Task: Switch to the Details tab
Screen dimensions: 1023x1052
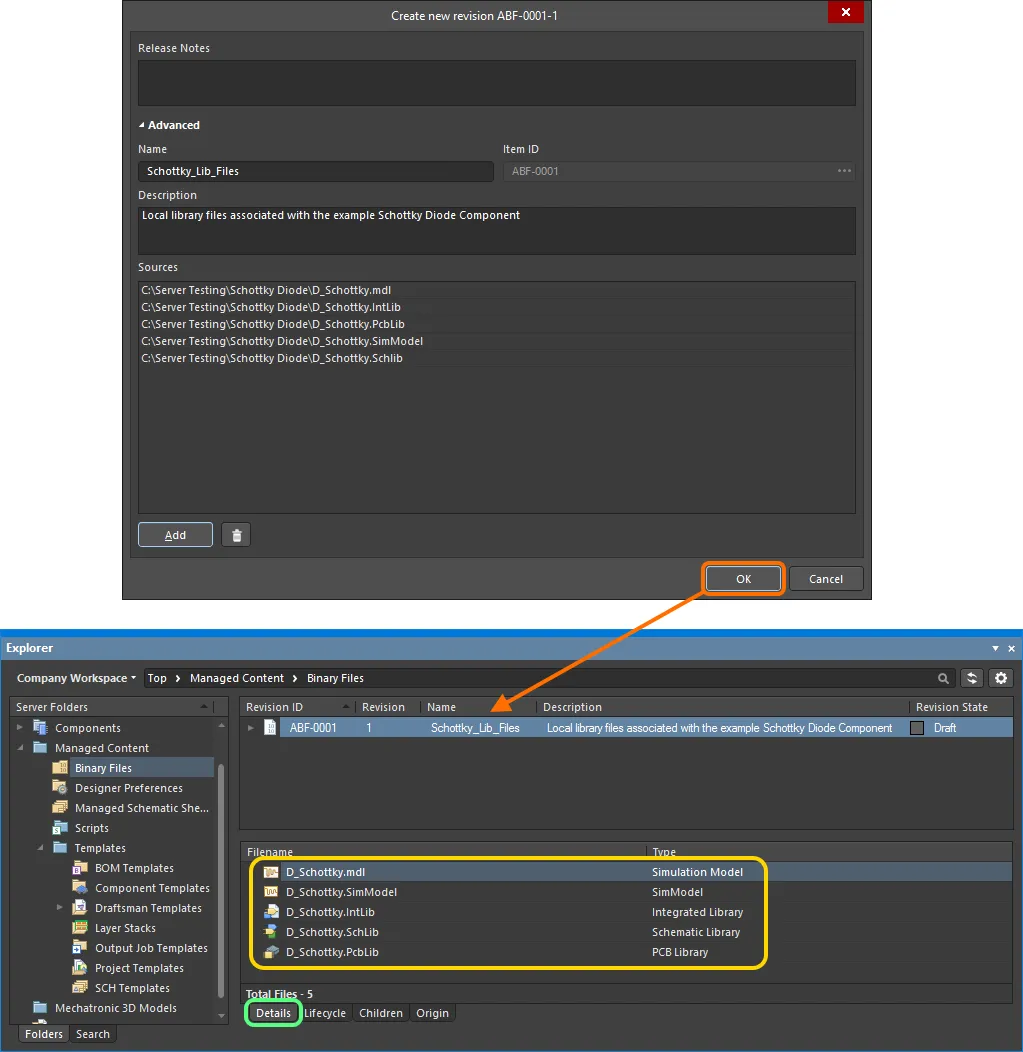Action: pyautogui.click(x=273, y=1013)
